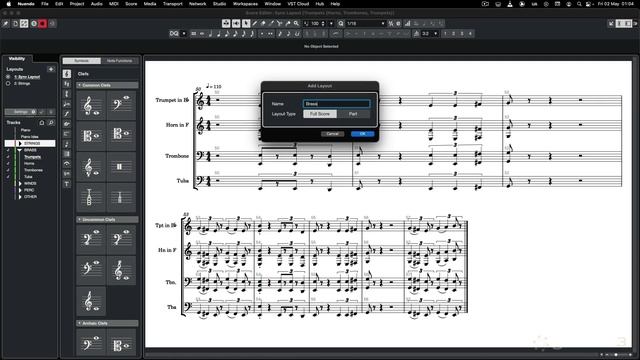640x360 pixels.
Task: Toggle visibility check for Trombones track
Action: (8, 170)
